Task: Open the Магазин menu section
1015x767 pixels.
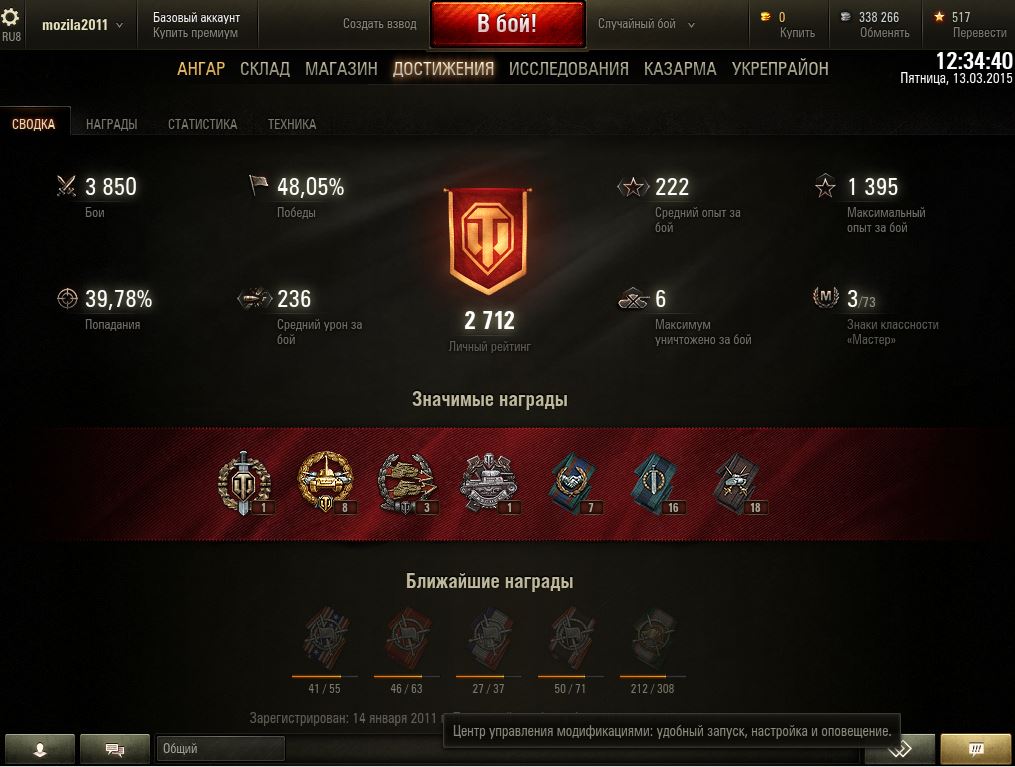Action: 341,69
